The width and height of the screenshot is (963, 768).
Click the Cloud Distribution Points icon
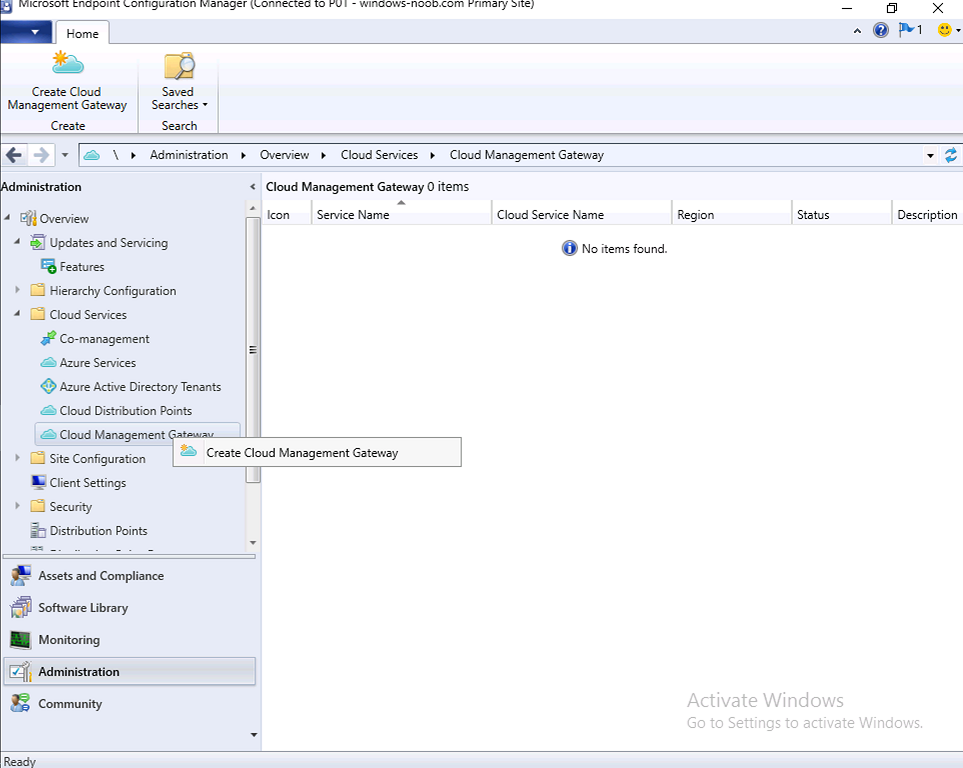pyautogui.click(x=49, y=410)
